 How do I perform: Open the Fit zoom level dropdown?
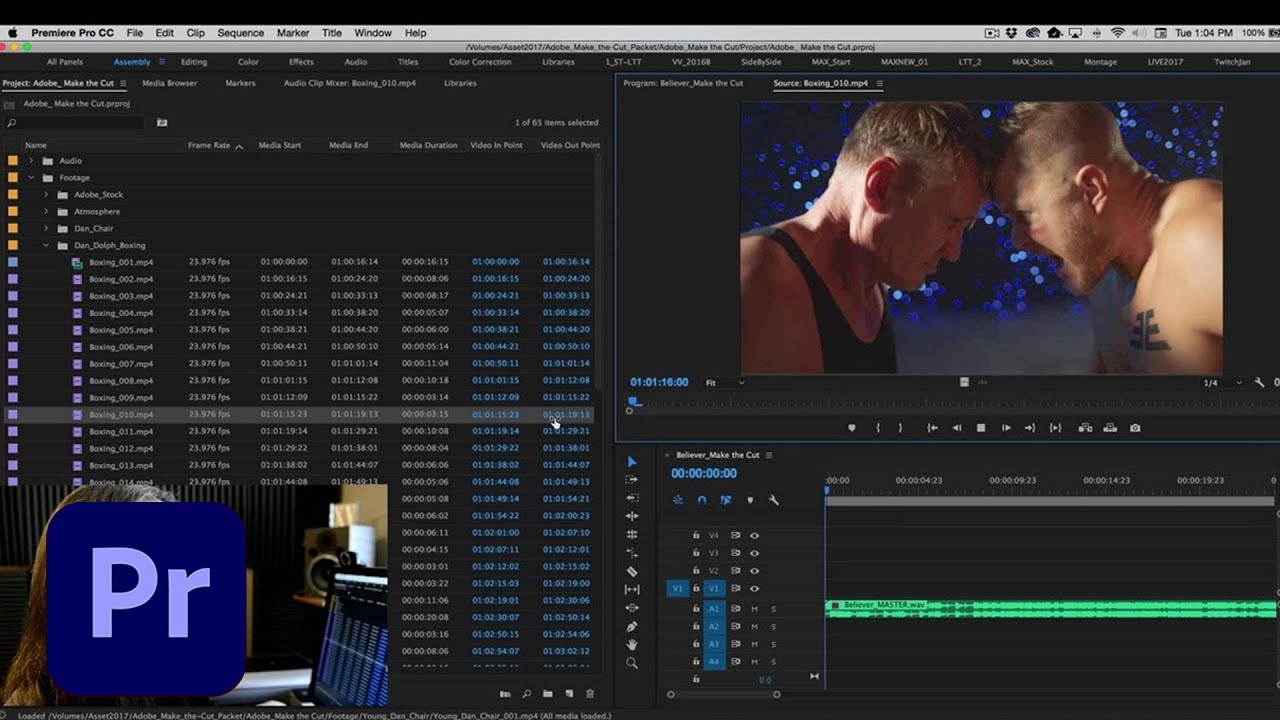724,383
